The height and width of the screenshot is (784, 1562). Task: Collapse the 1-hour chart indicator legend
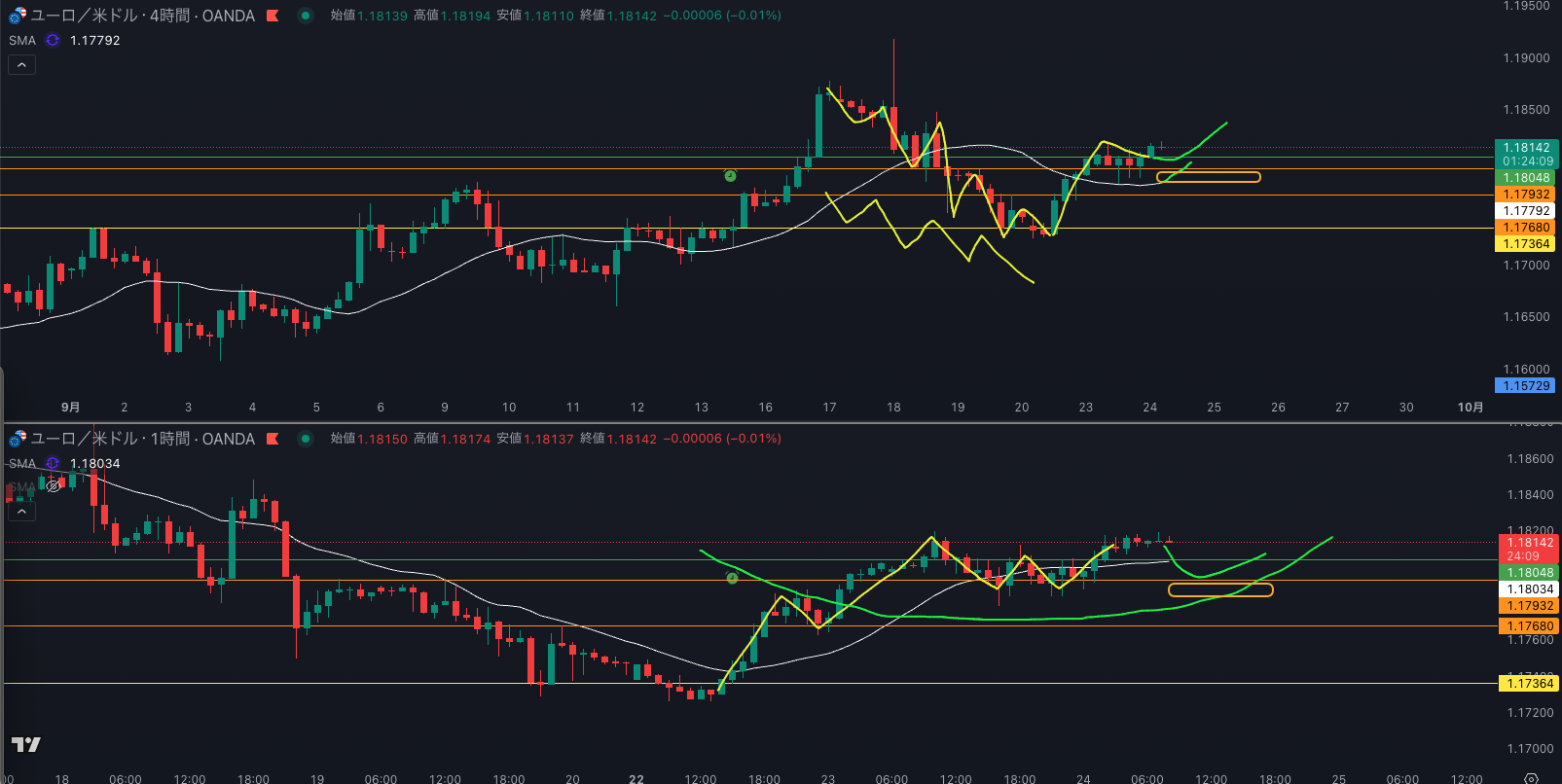pyautogui.click(x=21, y=511)
